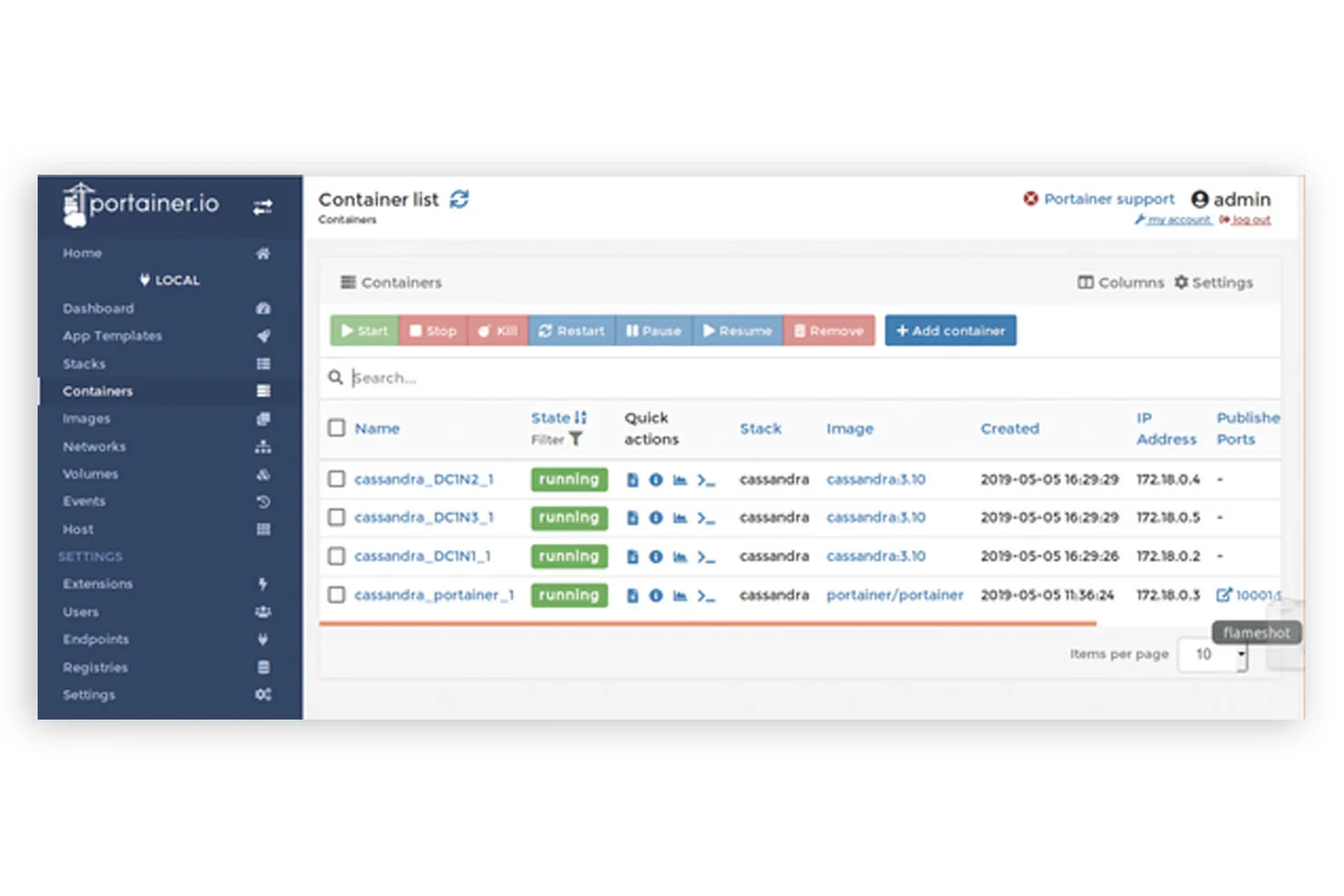Click the Kill button
This screenshot has height=896, width=1344.
point(498,330)
